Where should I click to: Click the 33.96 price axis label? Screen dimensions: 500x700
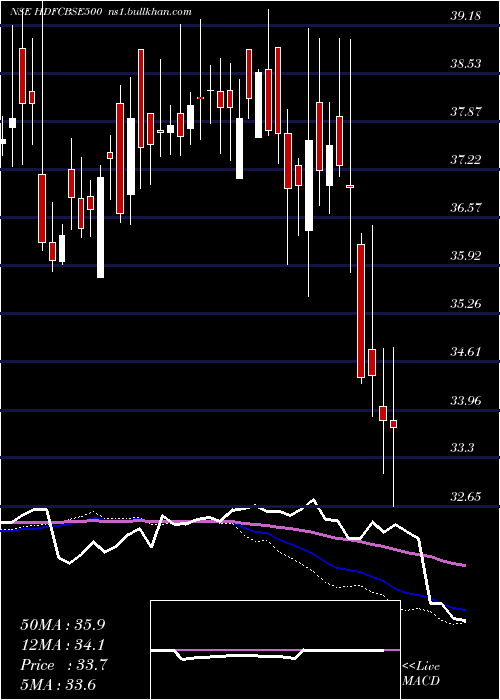pos(465,400)
